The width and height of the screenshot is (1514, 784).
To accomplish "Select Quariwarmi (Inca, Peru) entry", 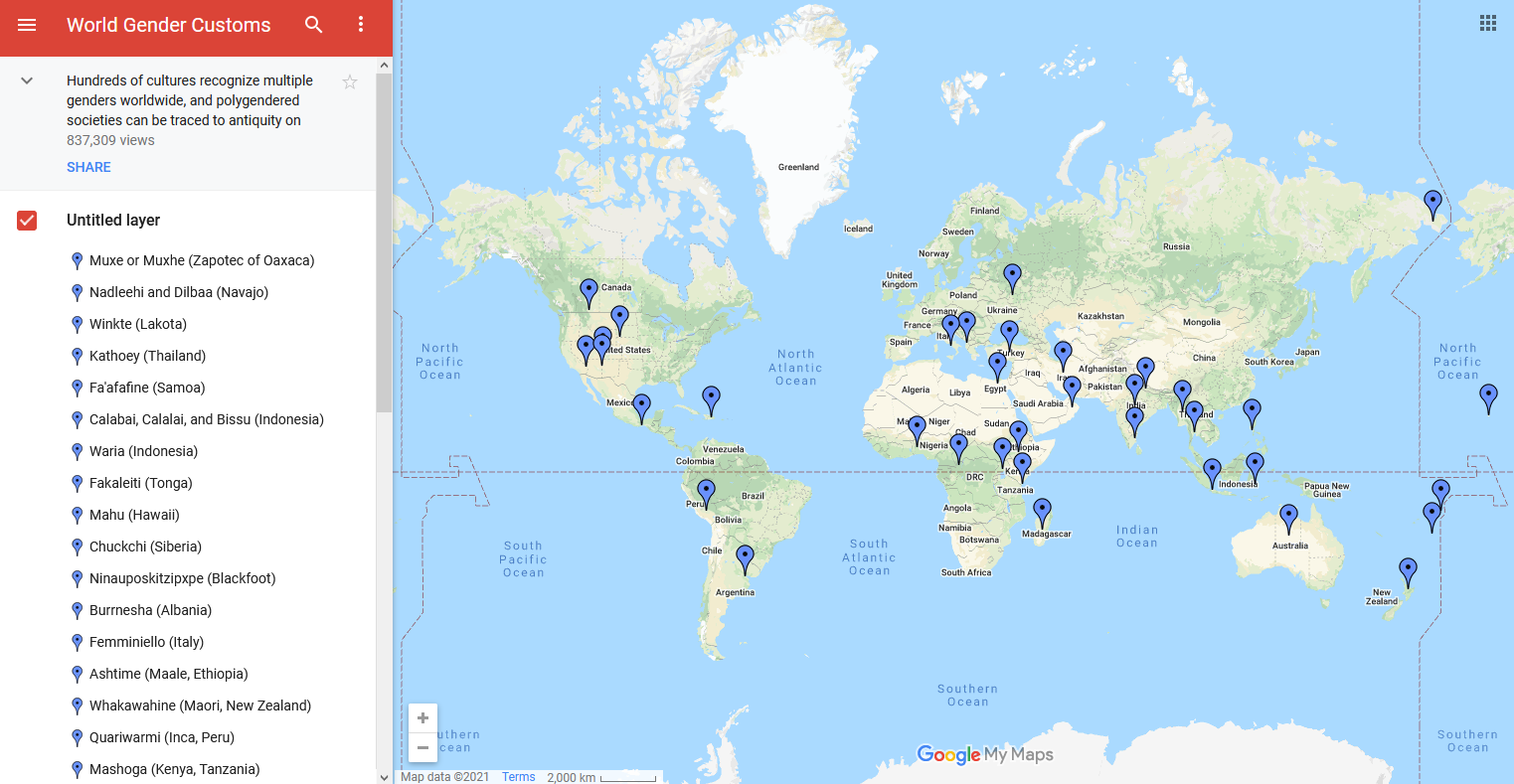I will (x=162, y=737).
